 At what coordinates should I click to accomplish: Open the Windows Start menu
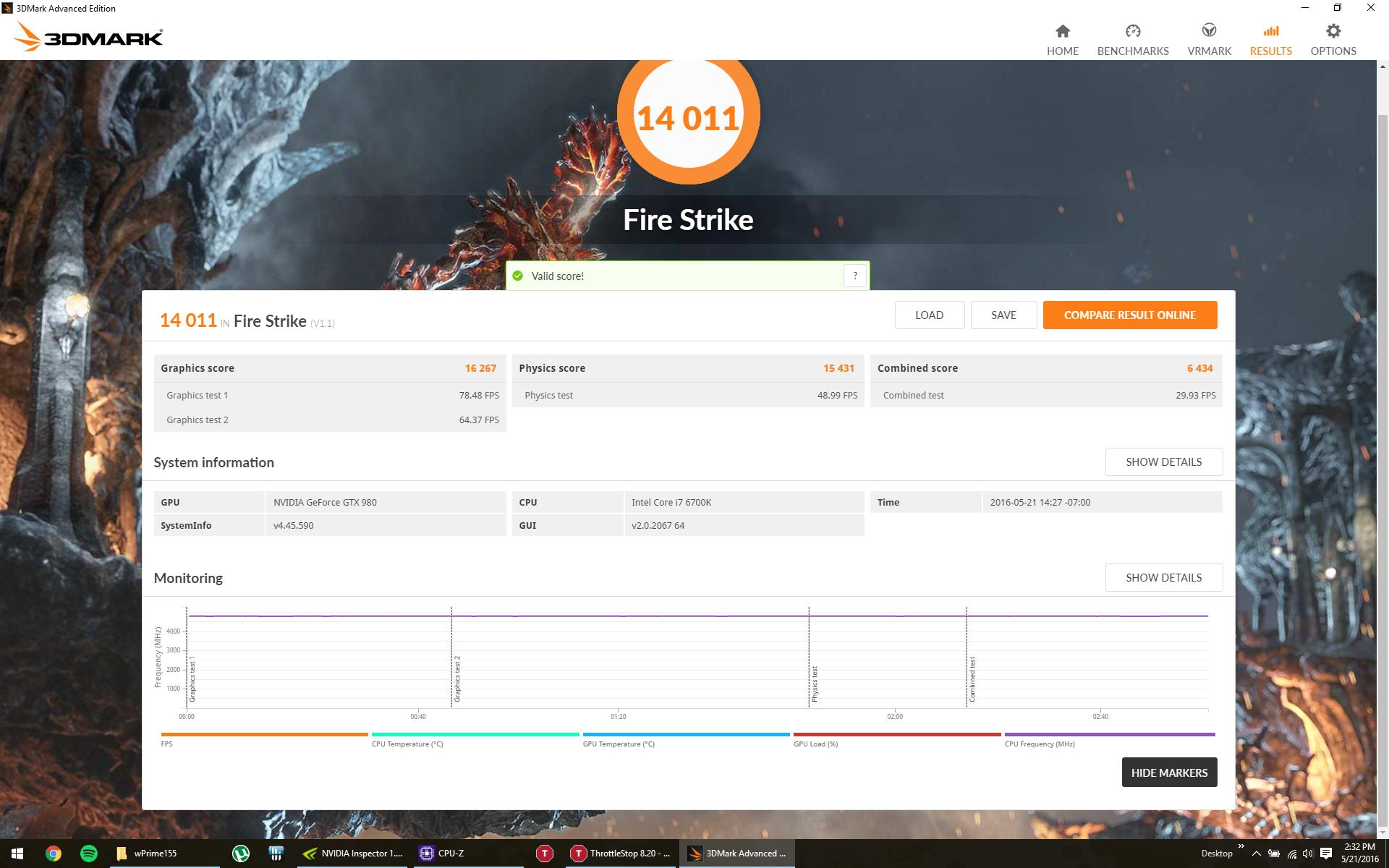pyautogui.click(x=17, y=854)
